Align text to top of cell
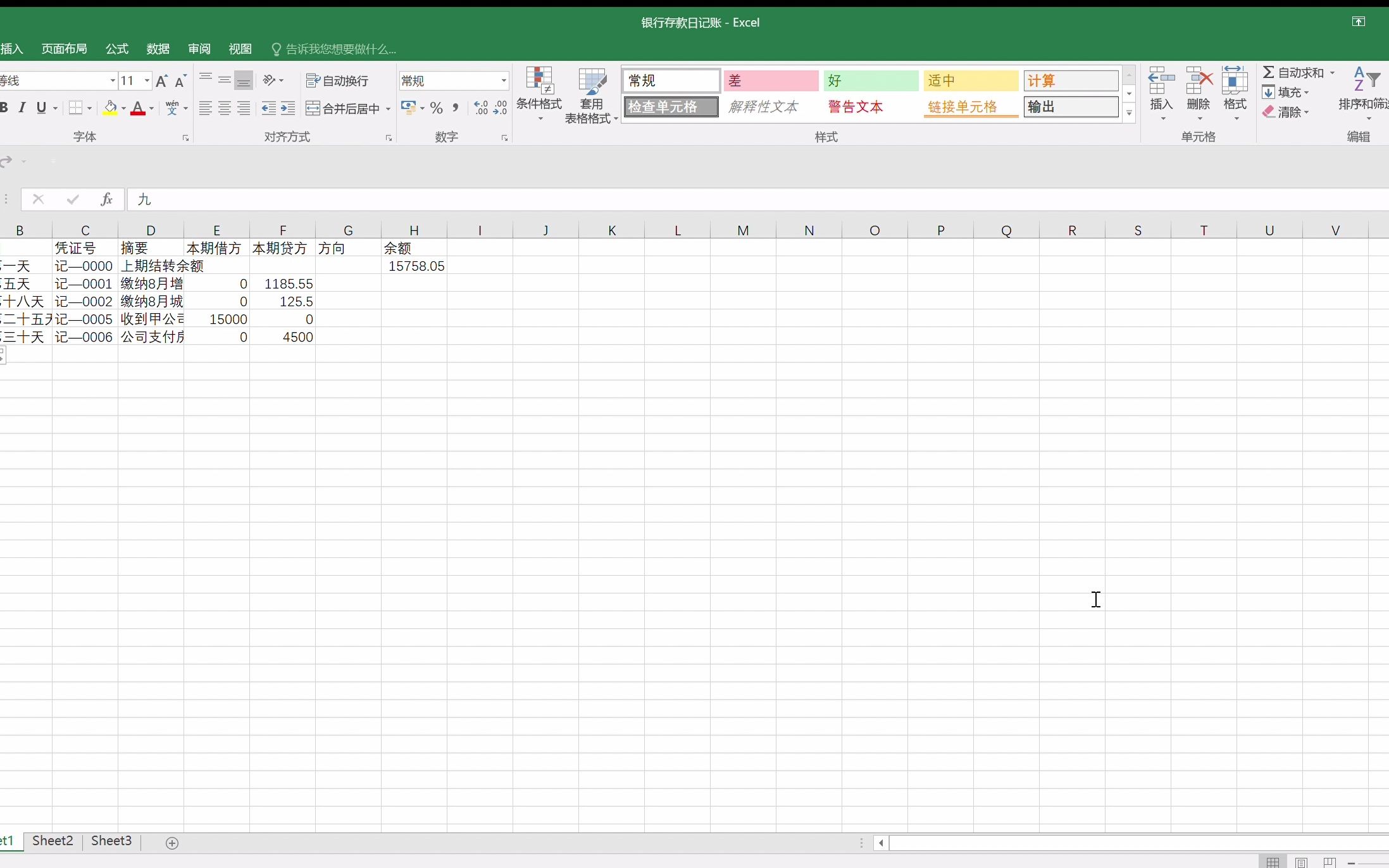 tap(206, 80)
